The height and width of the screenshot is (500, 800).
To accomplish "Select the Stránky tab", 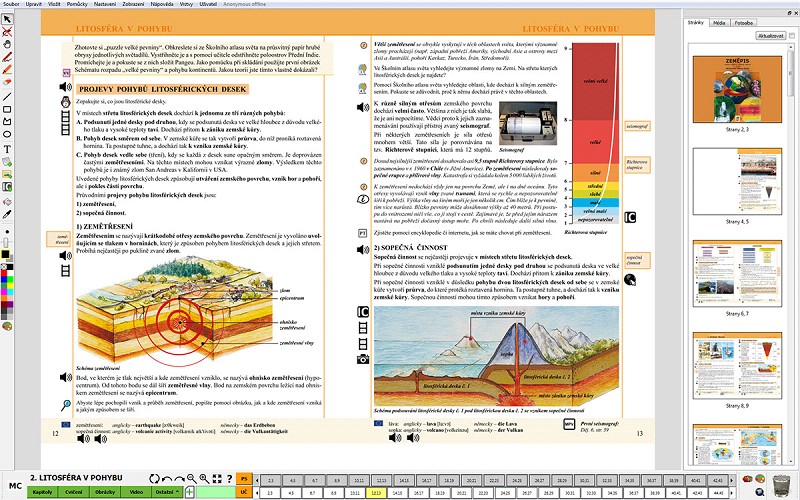I will [x=695, y=22].
